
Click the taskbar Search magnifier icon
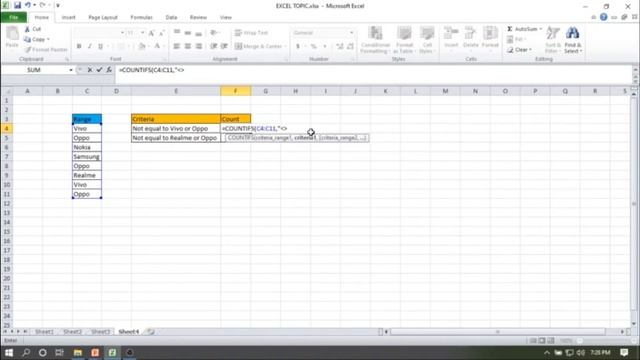tap(26, 352)
